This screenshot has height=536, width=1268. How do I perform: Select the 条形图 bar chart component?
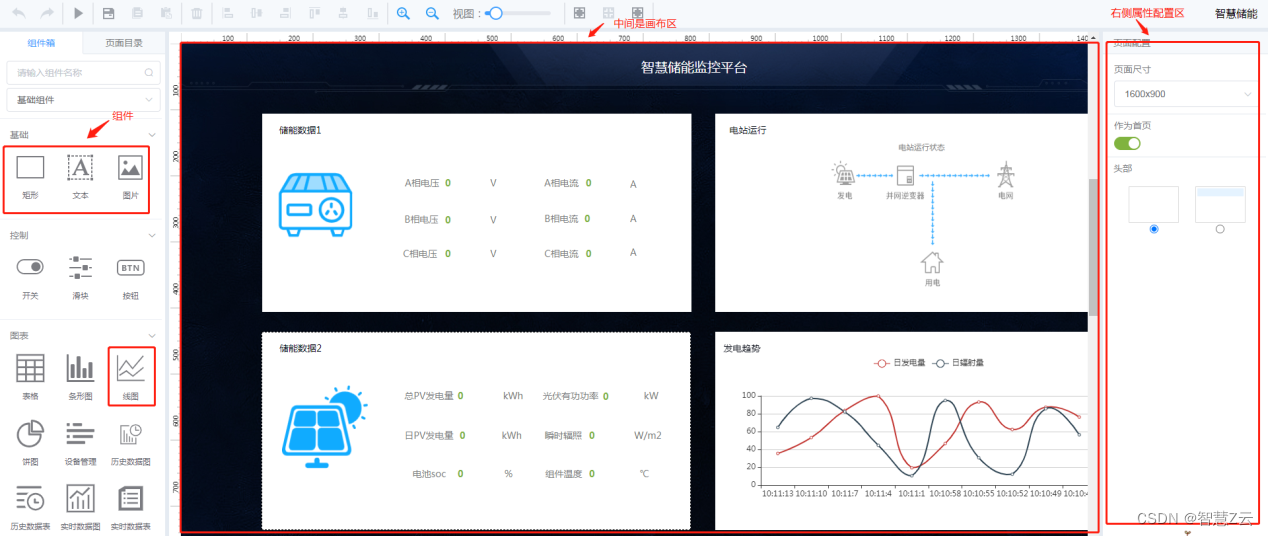click(x=80, y=377)
